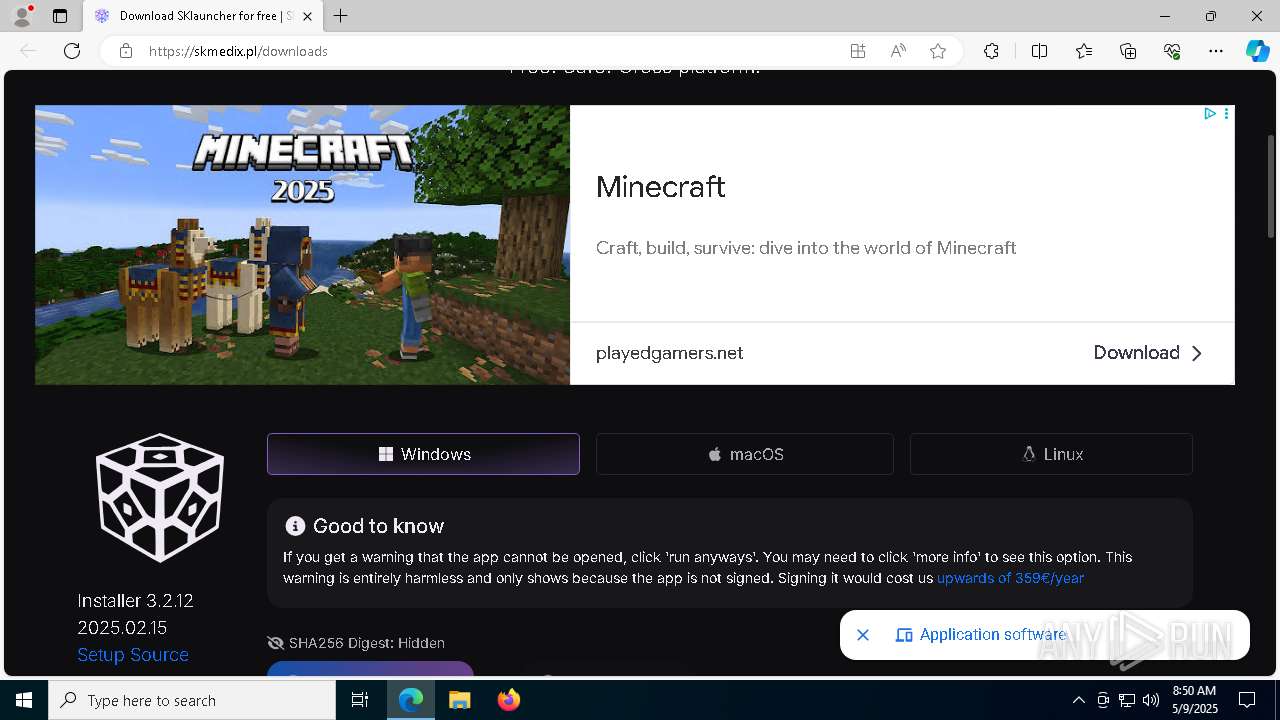1280x720 pixels.
Task: Open a new browser tab
Action: (341, 16)
